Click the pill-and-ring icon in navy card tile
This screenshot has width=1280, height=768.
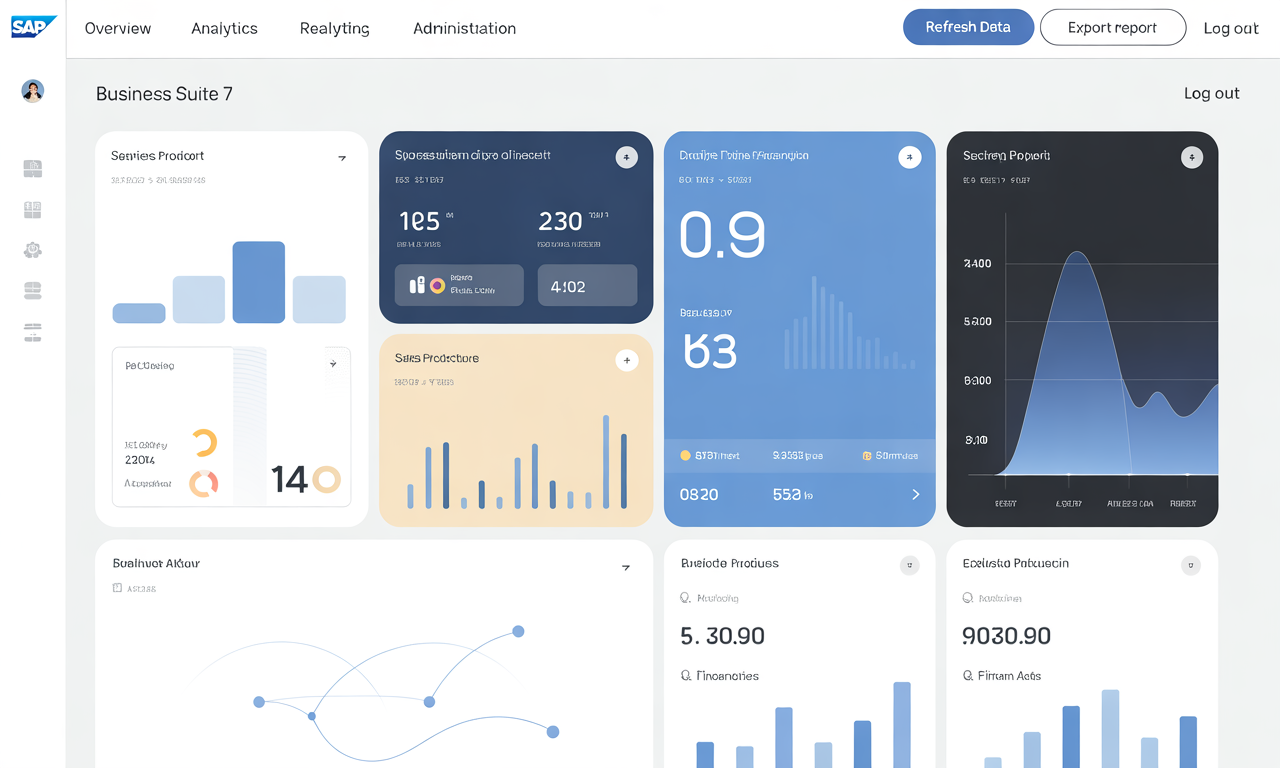pos(427,285)
